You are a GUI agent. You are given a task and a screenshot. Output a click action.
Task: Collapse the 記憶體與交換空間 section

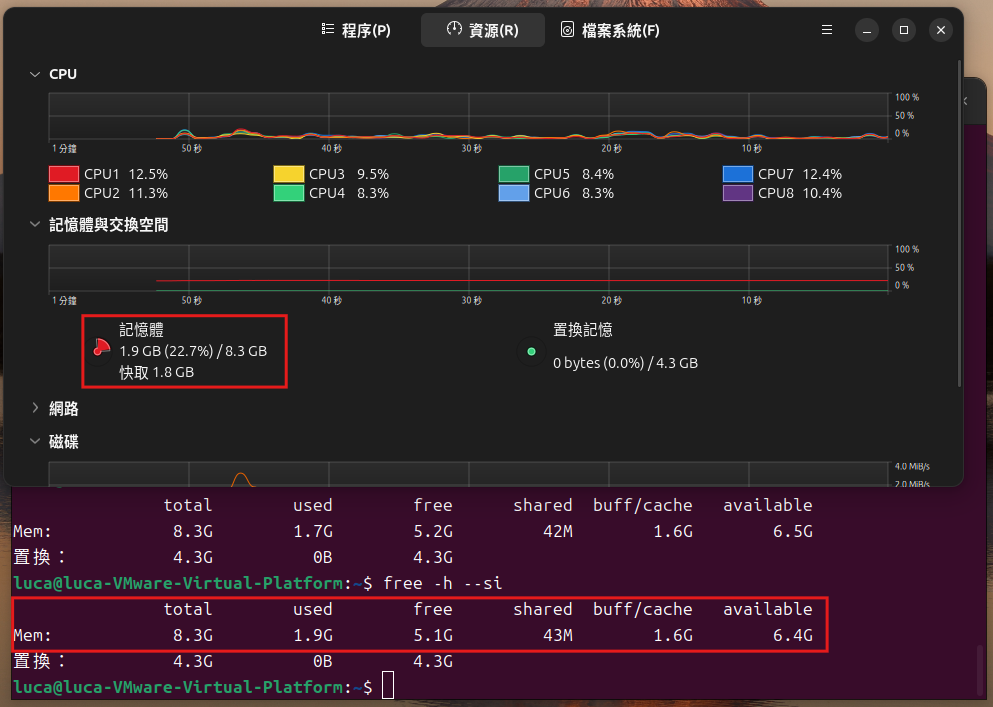pyautogui.click(x=35, y=224)
